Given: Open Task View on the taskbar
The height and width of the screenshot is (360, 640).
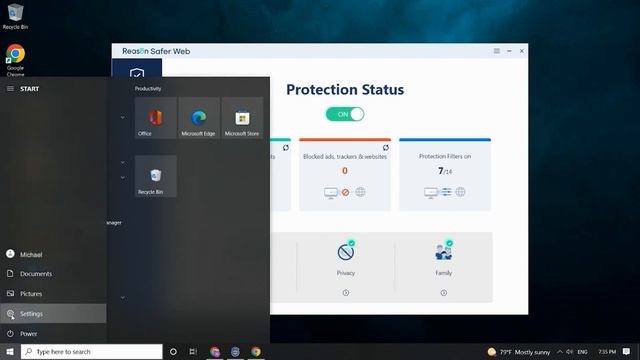Looking at the screenshot, I should click(x=193, y=351).
